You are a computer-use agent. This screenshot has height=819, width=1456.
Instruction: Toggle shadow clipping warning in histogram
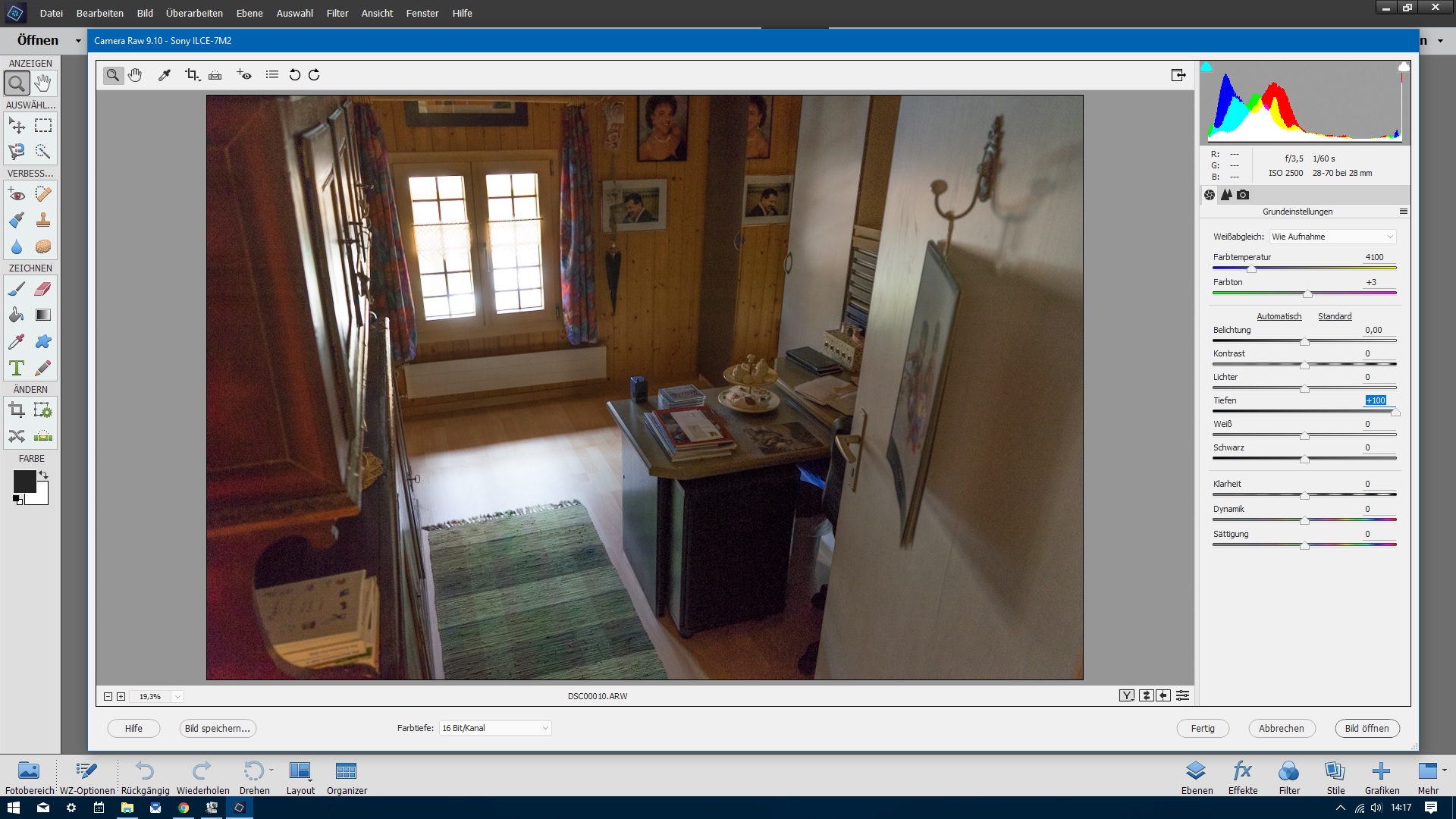click(x=1206, y=67)
